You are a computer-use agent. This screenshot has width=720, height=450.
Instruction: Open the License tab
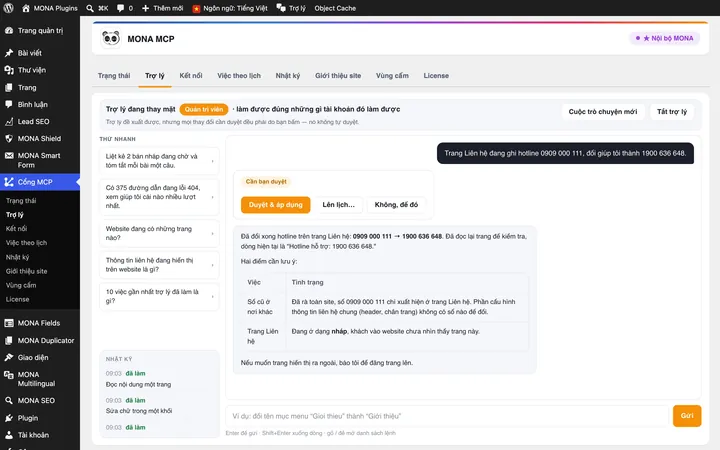coord(436,76)
